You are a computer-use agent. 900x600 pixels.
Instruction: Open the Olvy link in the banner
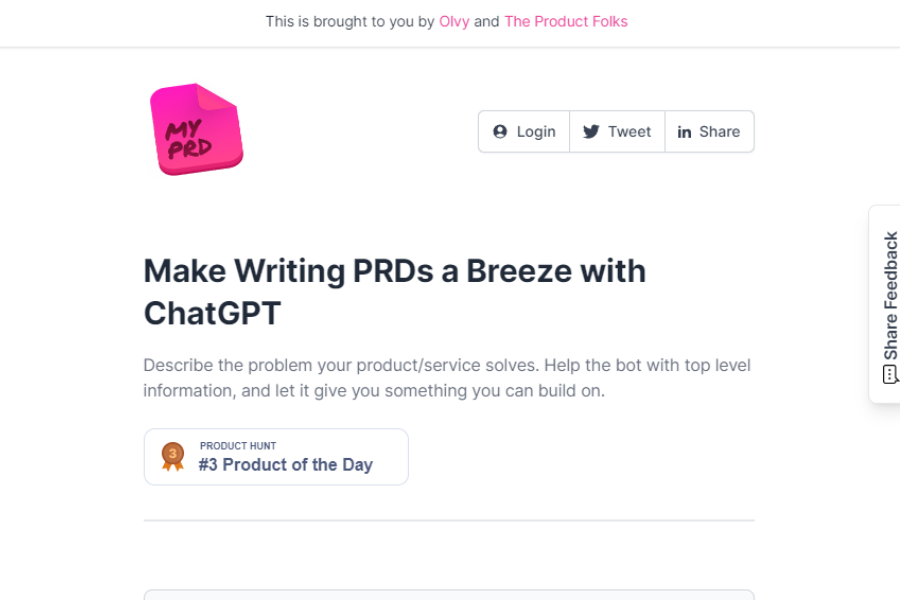[x=454, y=21]
